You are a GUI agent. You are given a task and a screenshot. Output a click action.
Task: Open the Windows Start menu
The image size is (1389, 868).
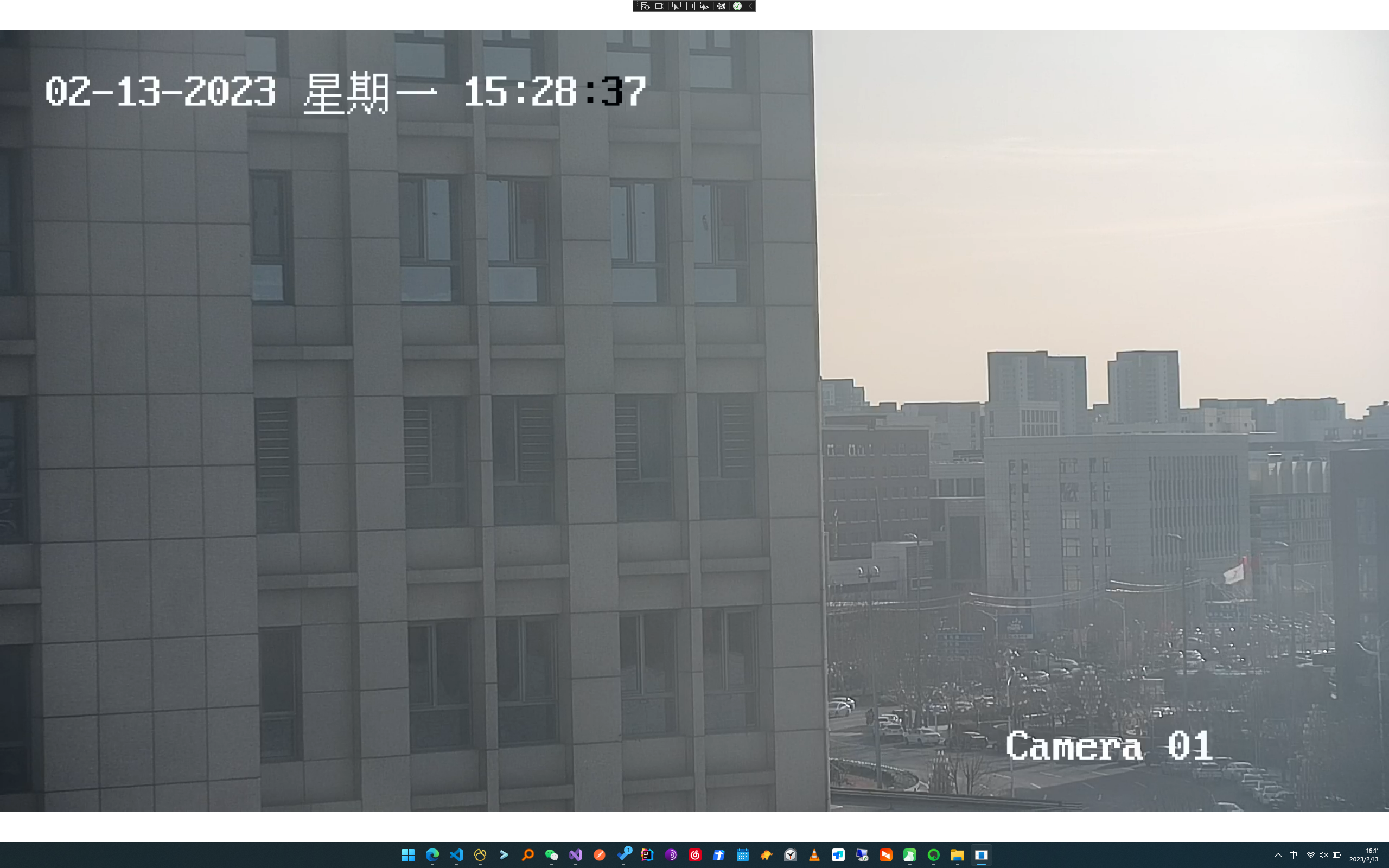(x=408, y=856)
